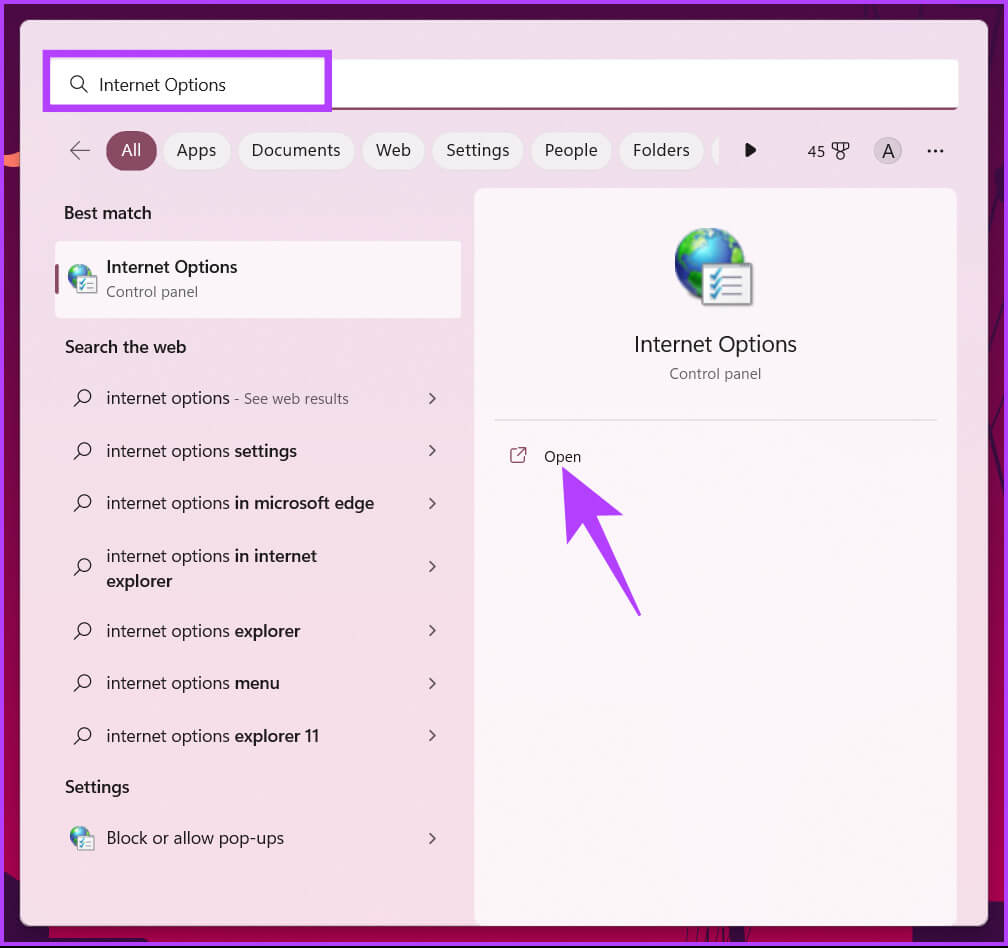The height and width of the screenshot is (948, 1008).
Task: Select 'internet options explorer' web suggestion
Action: click(x=258, y=631)
